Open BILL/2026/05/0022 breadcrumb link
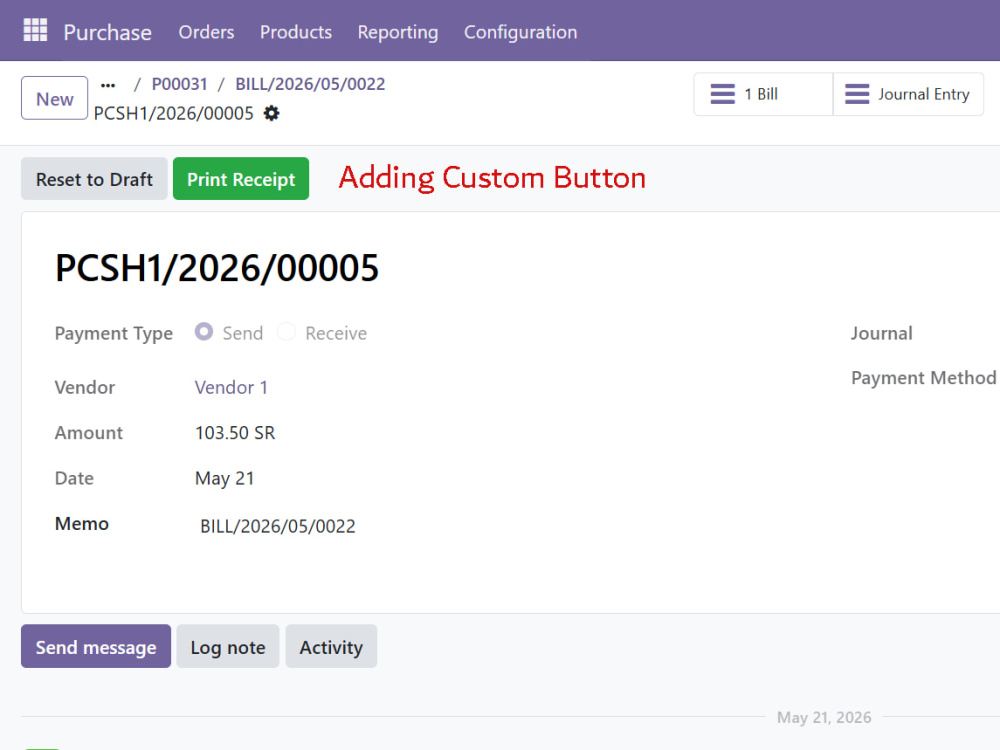 pyautogui.click(x=310, y=84)
